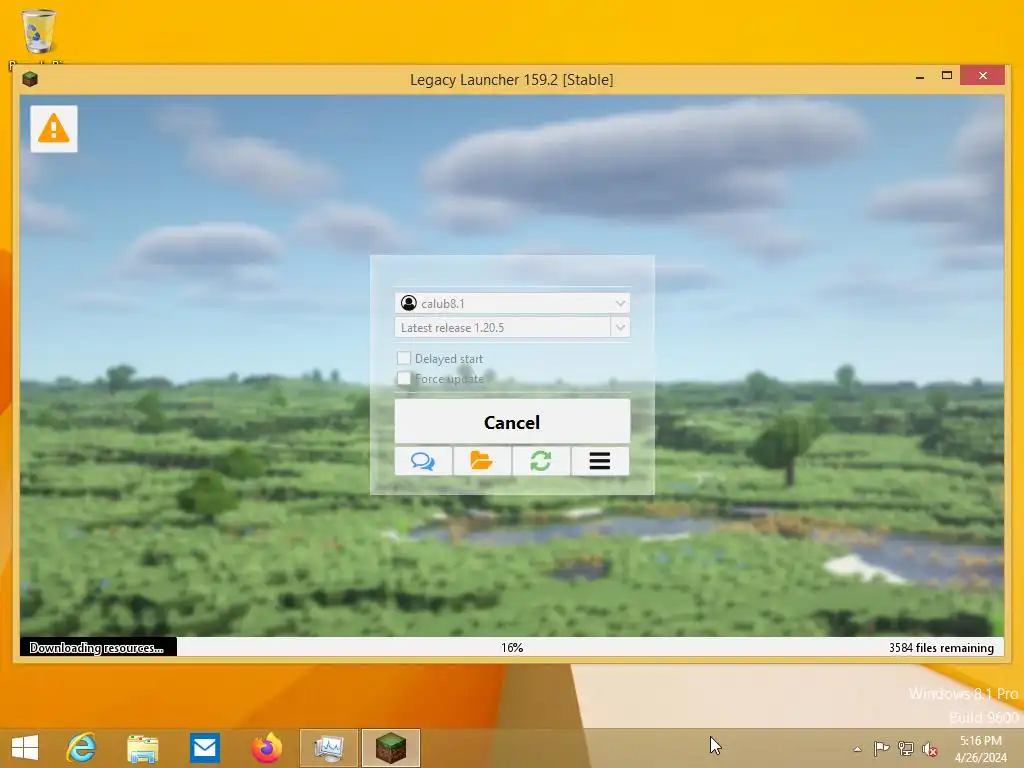Screen dimensions: 1024x768
Task: Expand the Latest release 1.20.5 version dropdown
Action: (x=620, y=327)
